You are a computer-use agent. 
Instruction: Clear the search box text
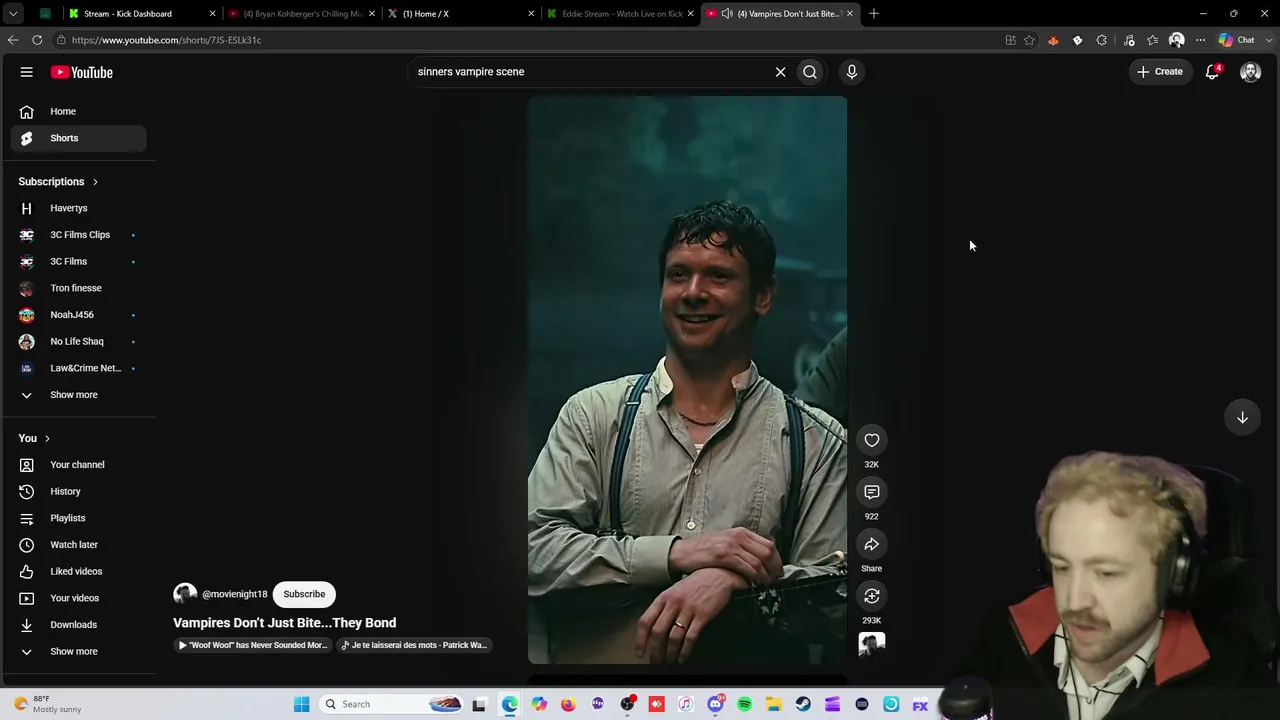(x=781, y=72)
